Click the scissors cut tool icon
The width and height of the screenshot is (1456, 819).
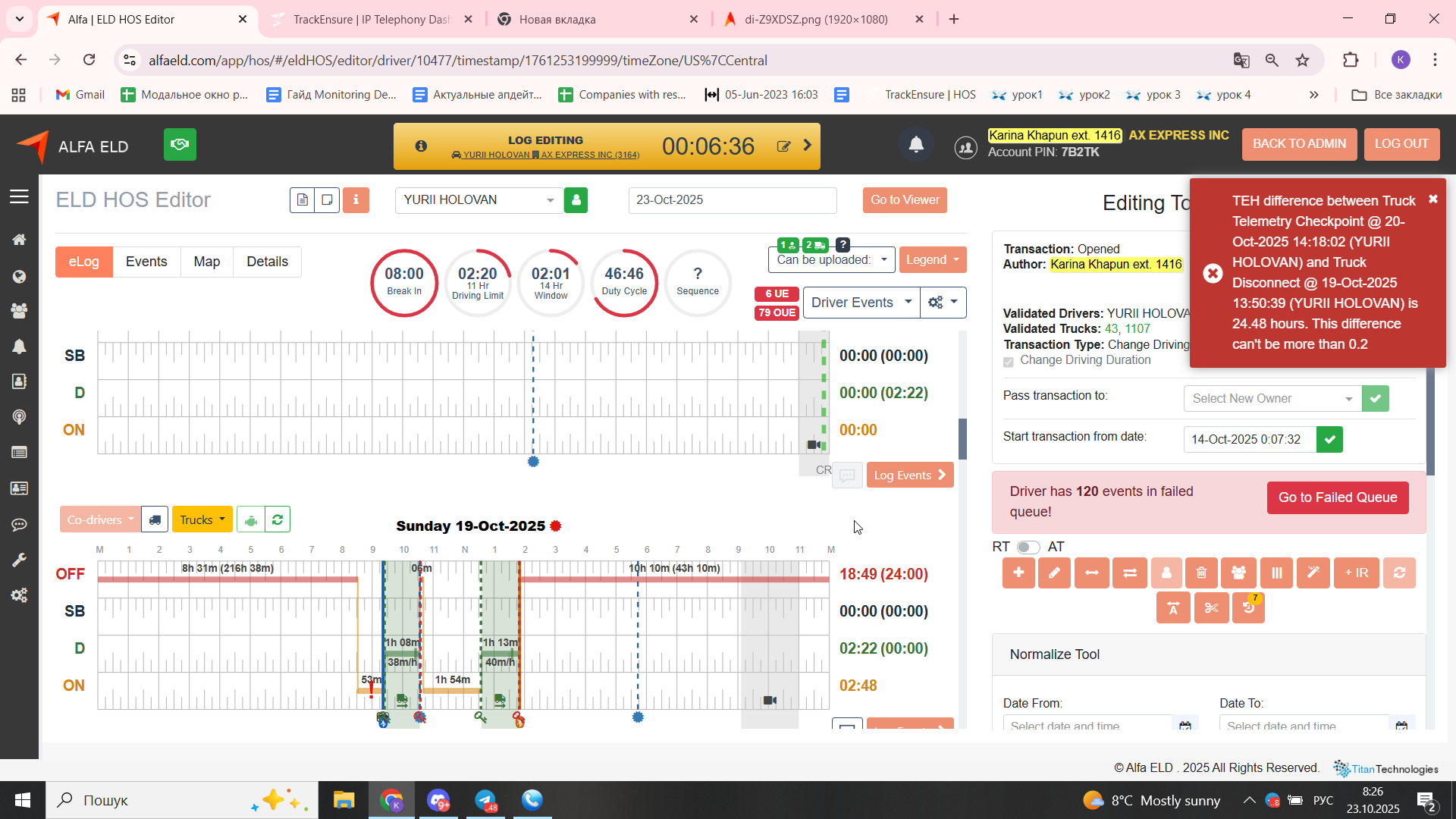tap(1211, 608)
